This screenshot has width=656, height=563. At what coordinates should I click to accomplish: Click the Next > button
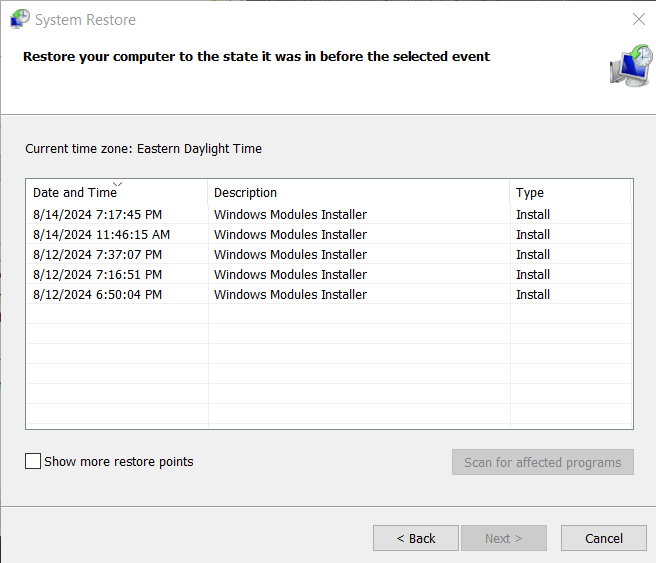pyautogui.click(x=504, y=538)
